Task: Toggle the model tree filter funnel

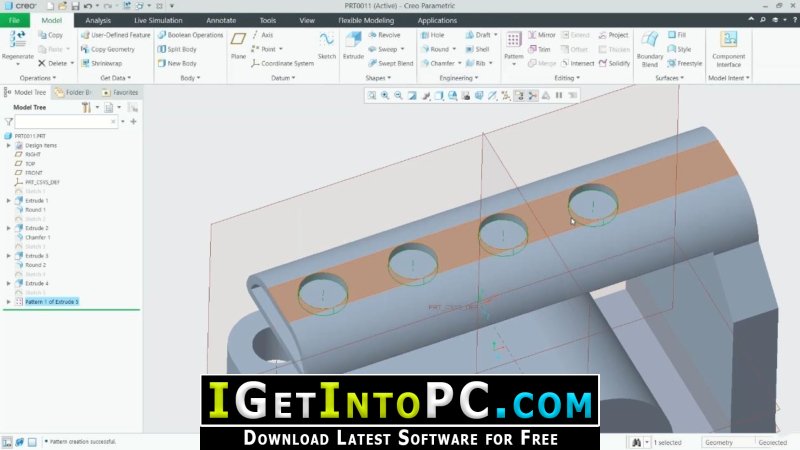Action: click(x=9, y=122)
